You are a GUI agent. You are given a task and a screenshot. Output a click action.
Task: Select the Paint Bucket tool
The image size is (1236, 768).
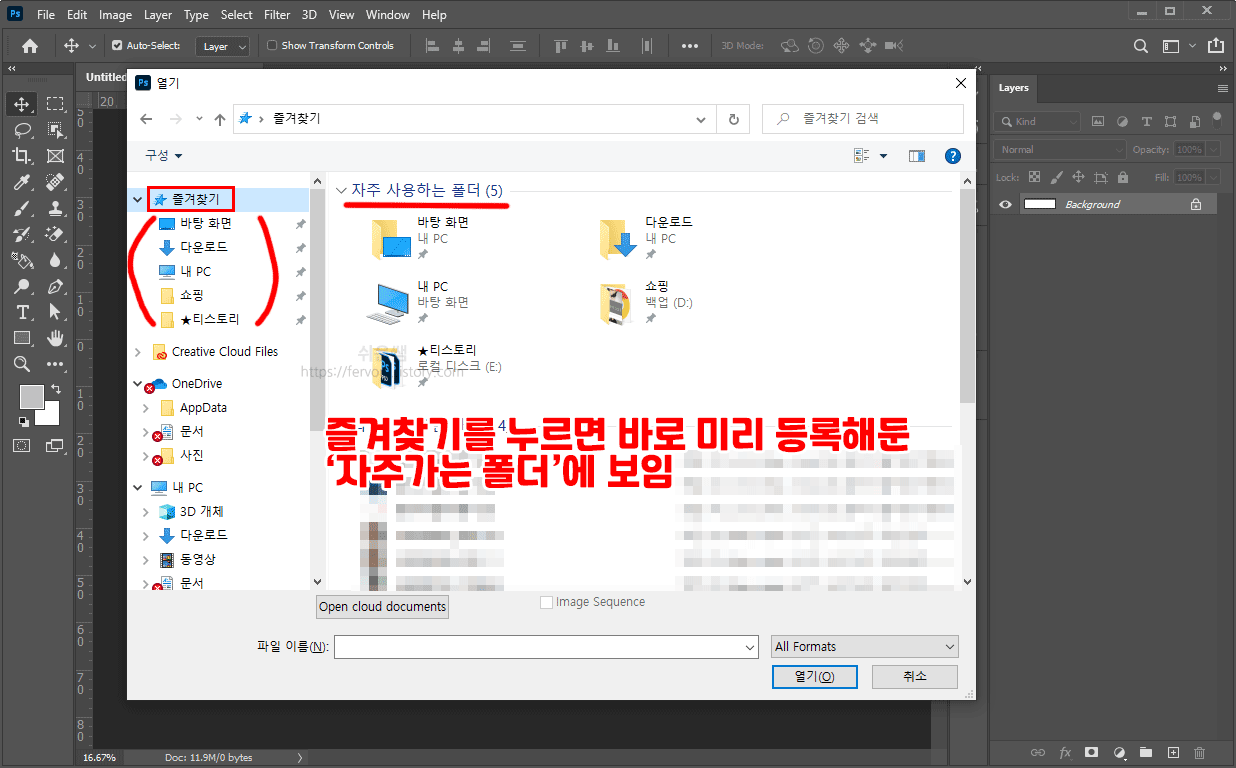tap(22, 260)
